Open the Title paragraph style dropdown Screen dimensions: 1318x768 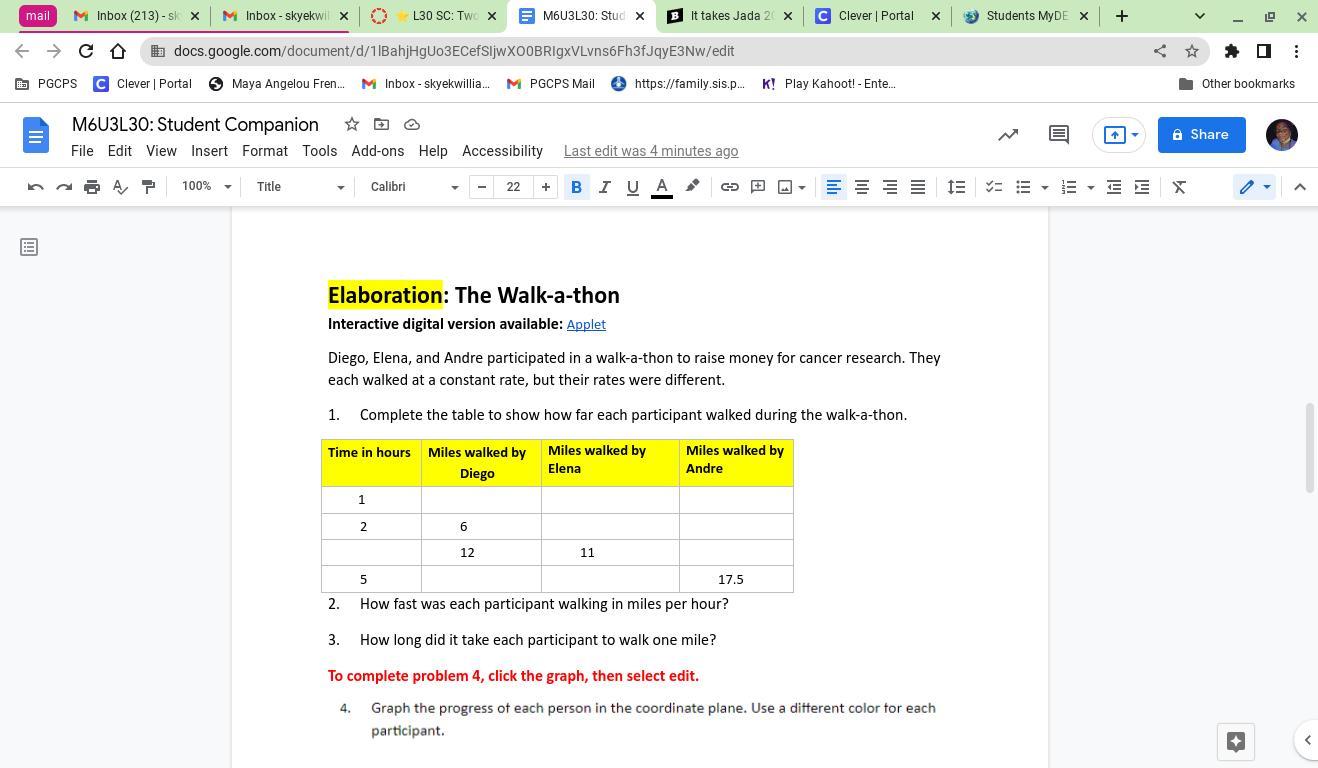[300, 187]
